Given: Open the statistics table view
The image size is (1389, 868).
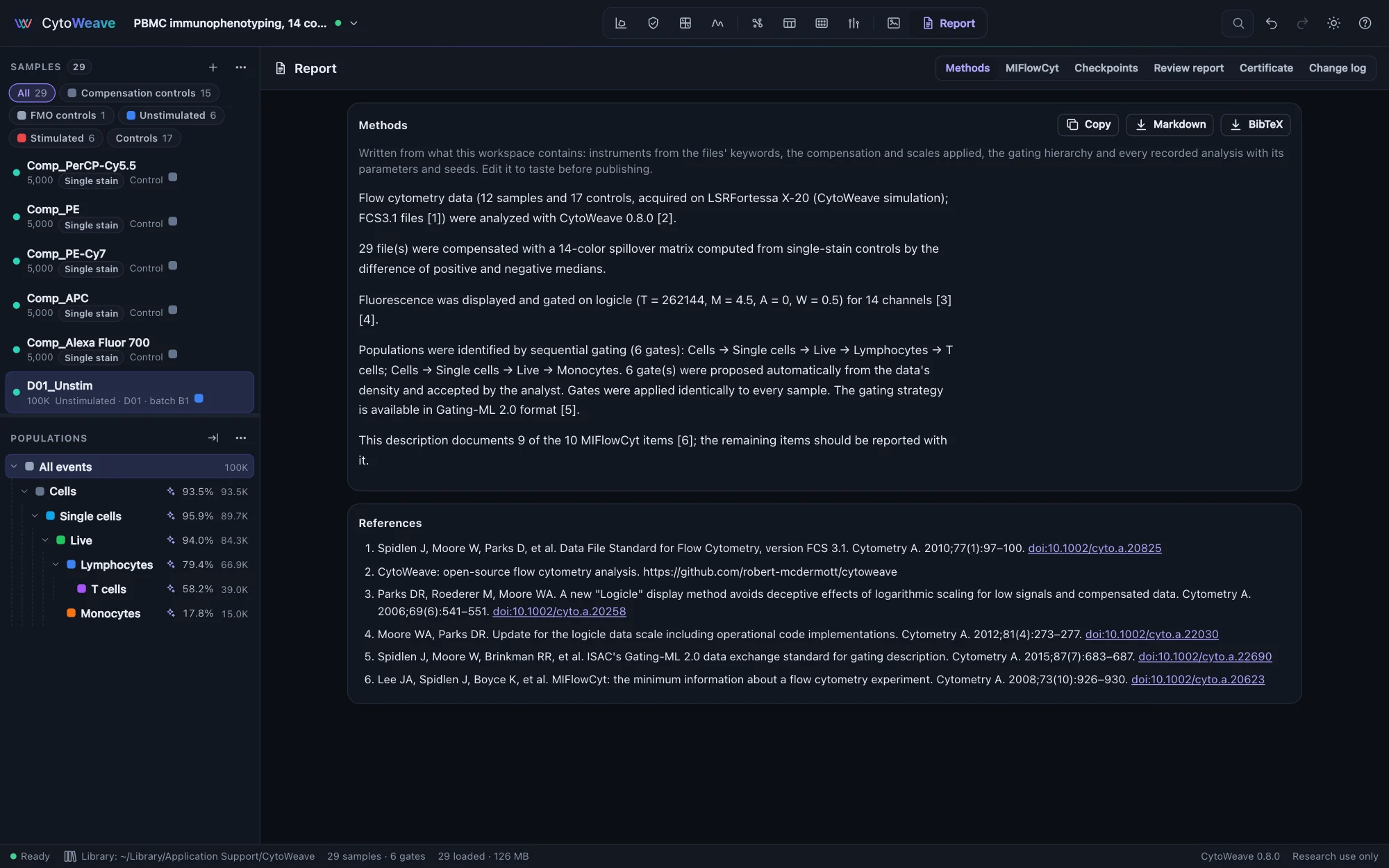Looking at the screenshot, I should click(790, 23).
